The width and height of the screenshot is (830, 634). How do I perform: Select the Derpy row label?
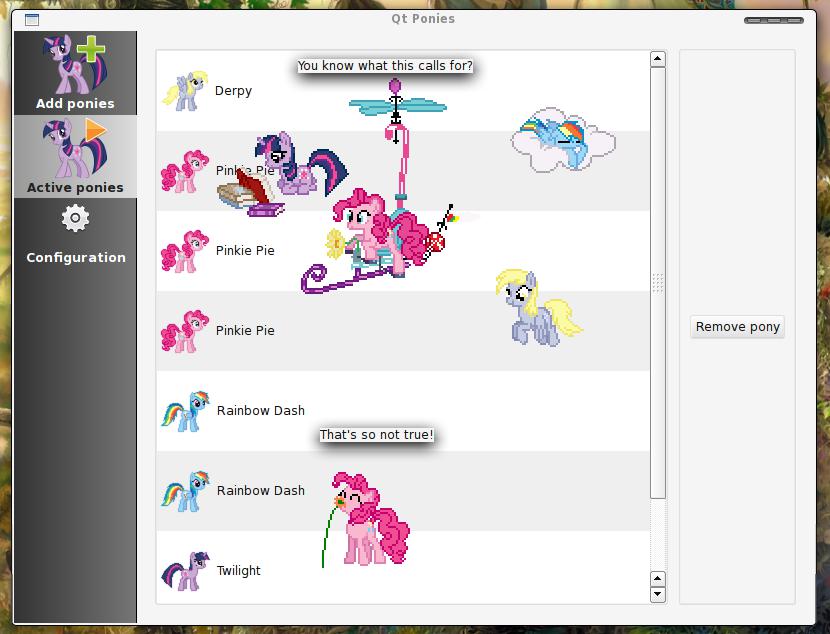coord(233,91)
